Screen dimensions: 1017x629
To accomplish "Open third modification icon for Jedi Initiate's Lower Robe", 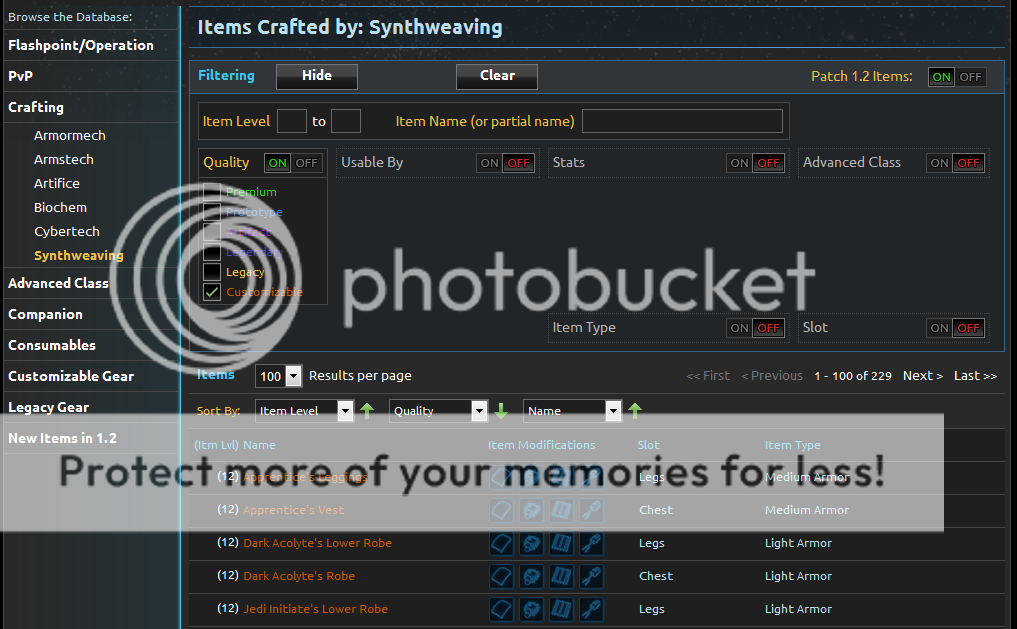I will (561, 609).
